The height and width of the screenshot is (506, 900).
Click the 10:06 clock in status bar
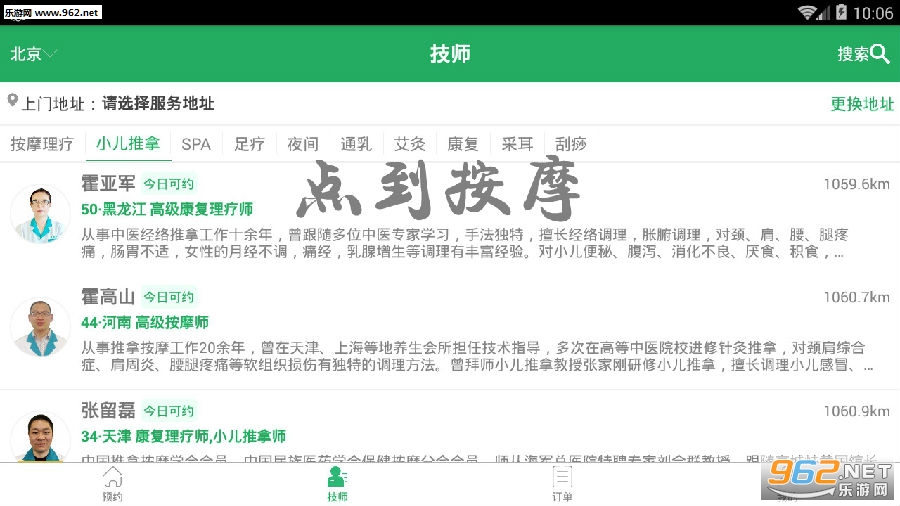point(872,13)
